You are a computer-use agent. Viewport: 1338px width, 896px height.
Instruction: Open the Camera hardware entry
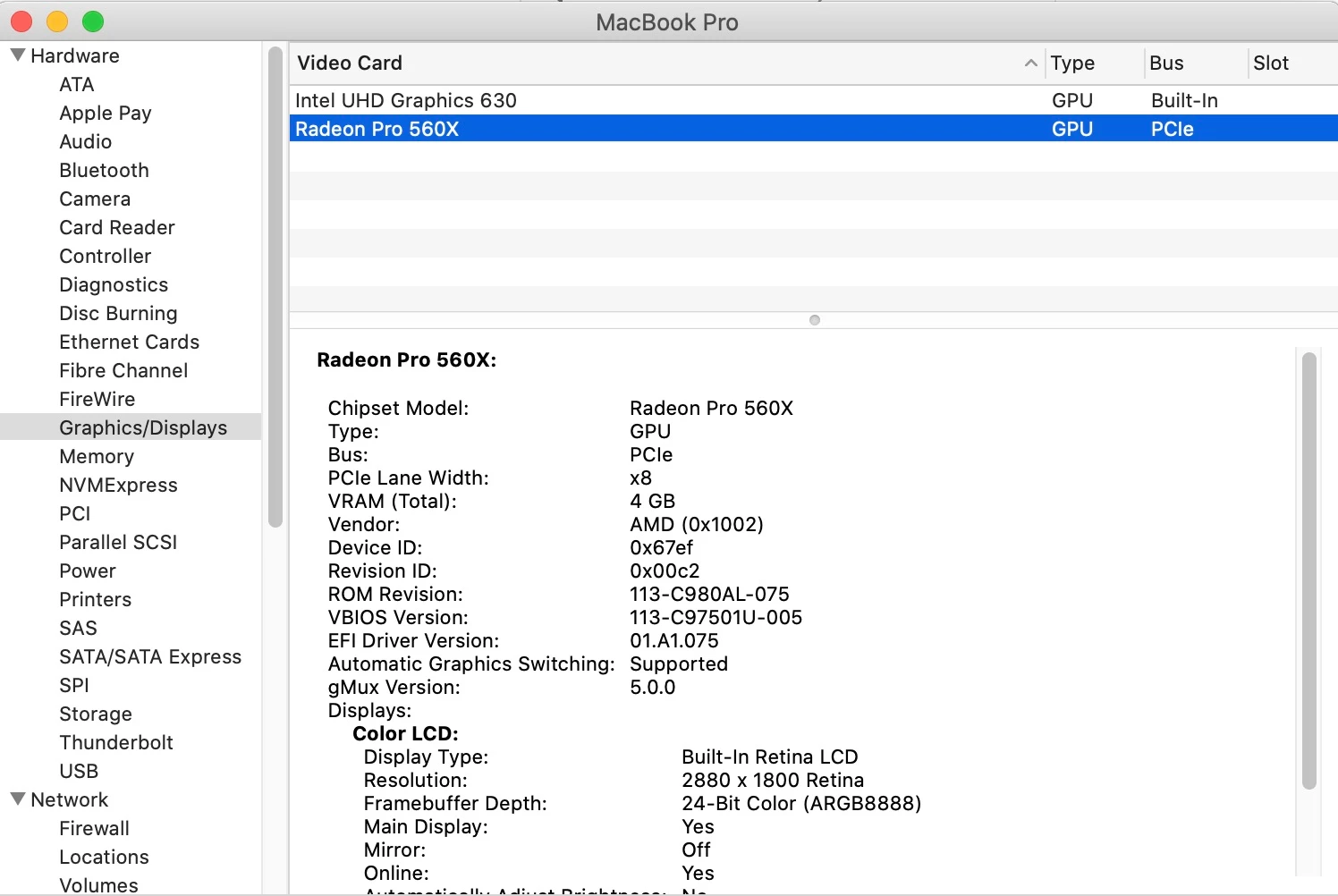pos(95,199)
